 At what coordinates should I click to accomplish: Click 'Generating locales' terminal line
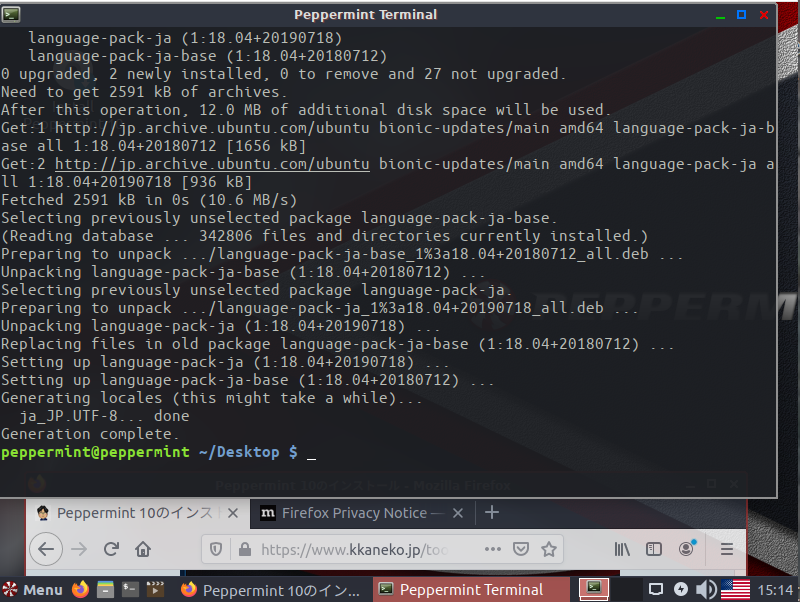pyautogui.click(x=211, y=398)
